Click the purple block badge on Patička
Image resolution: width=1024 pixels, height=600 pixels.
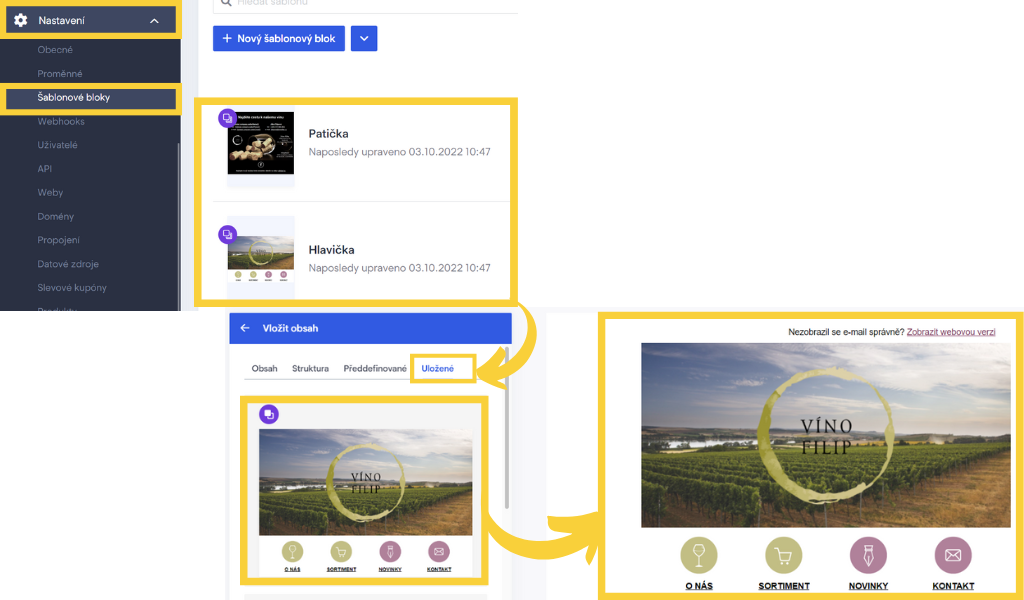click(x=227, y=118)
